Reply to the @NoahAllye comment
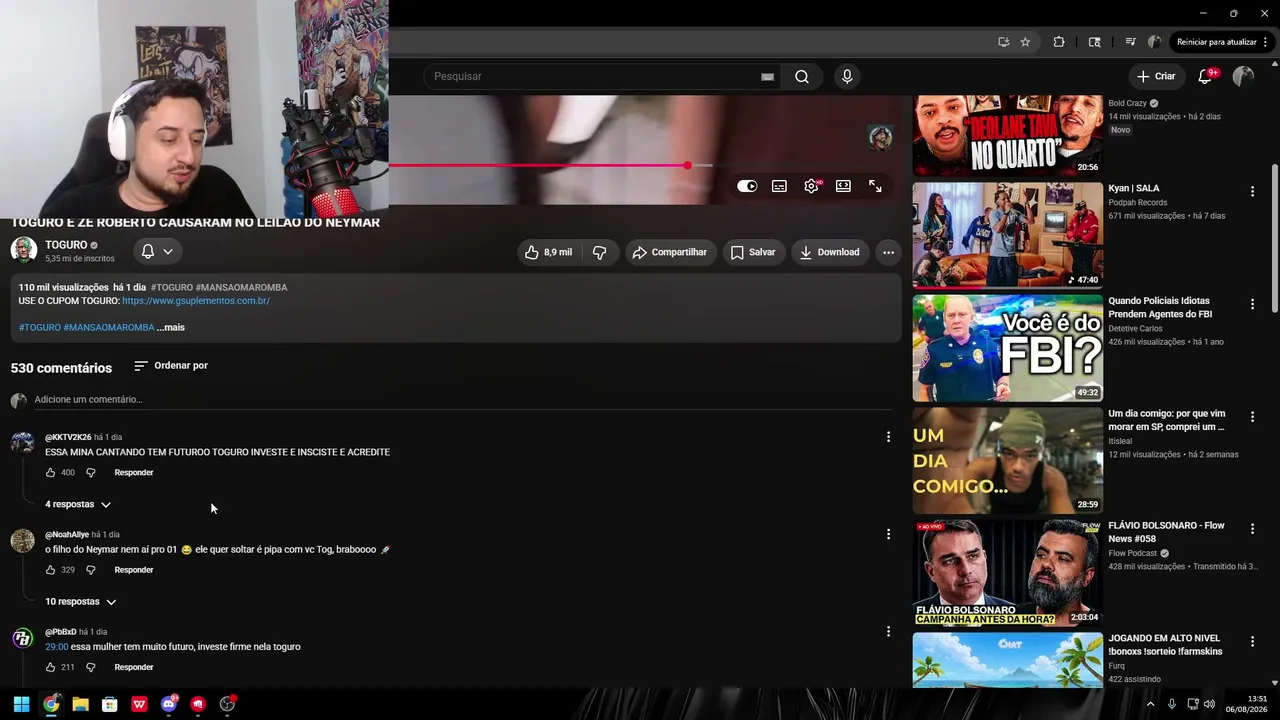The width and height of the screenshot is (1280, 720). tap(134, 570)
